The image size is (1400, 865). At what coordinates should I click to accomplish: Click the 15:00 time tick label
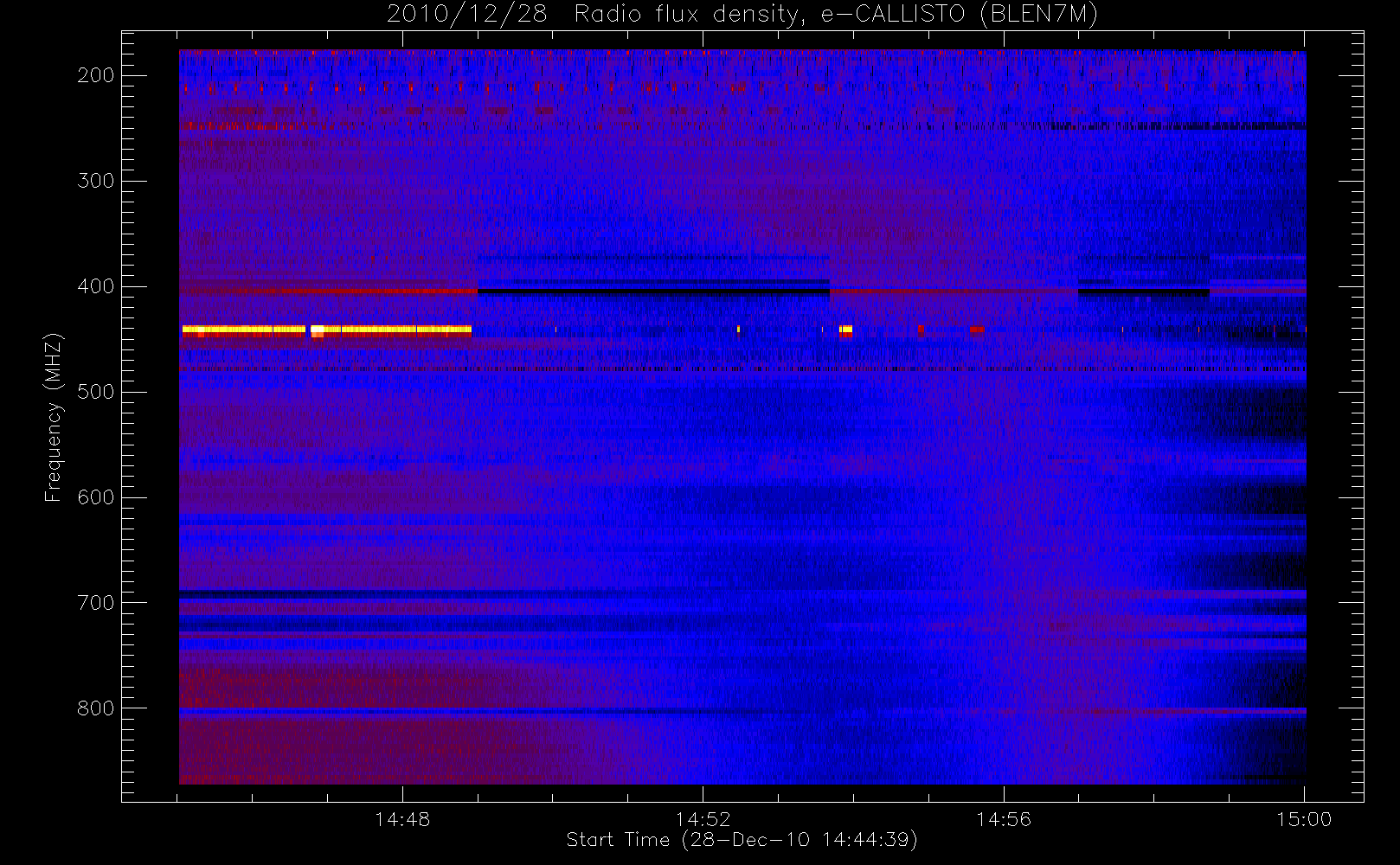point(1304,819)
